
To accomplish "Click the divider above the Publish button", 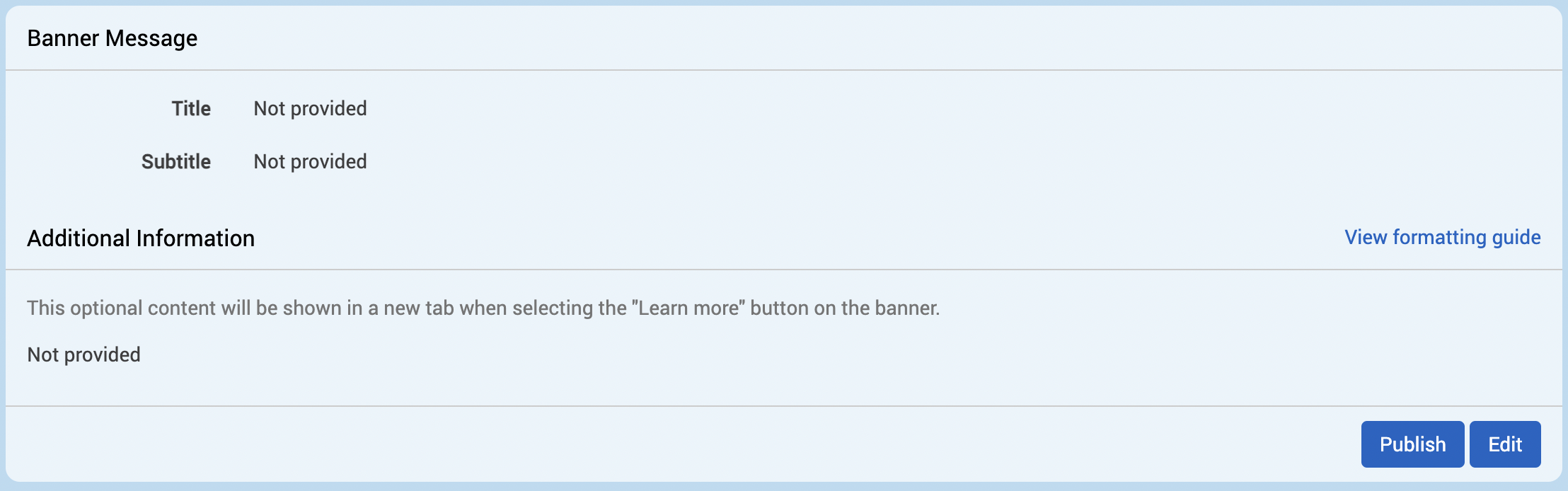I will pyautogui.click(x=784, y=406).
